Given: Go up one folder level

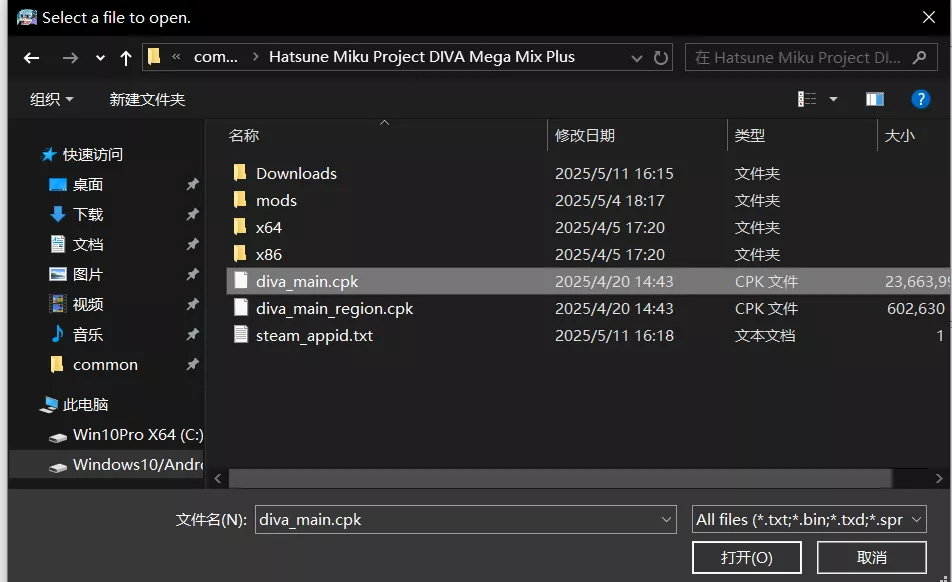Looking at the screenshot, I should (126, 58).
